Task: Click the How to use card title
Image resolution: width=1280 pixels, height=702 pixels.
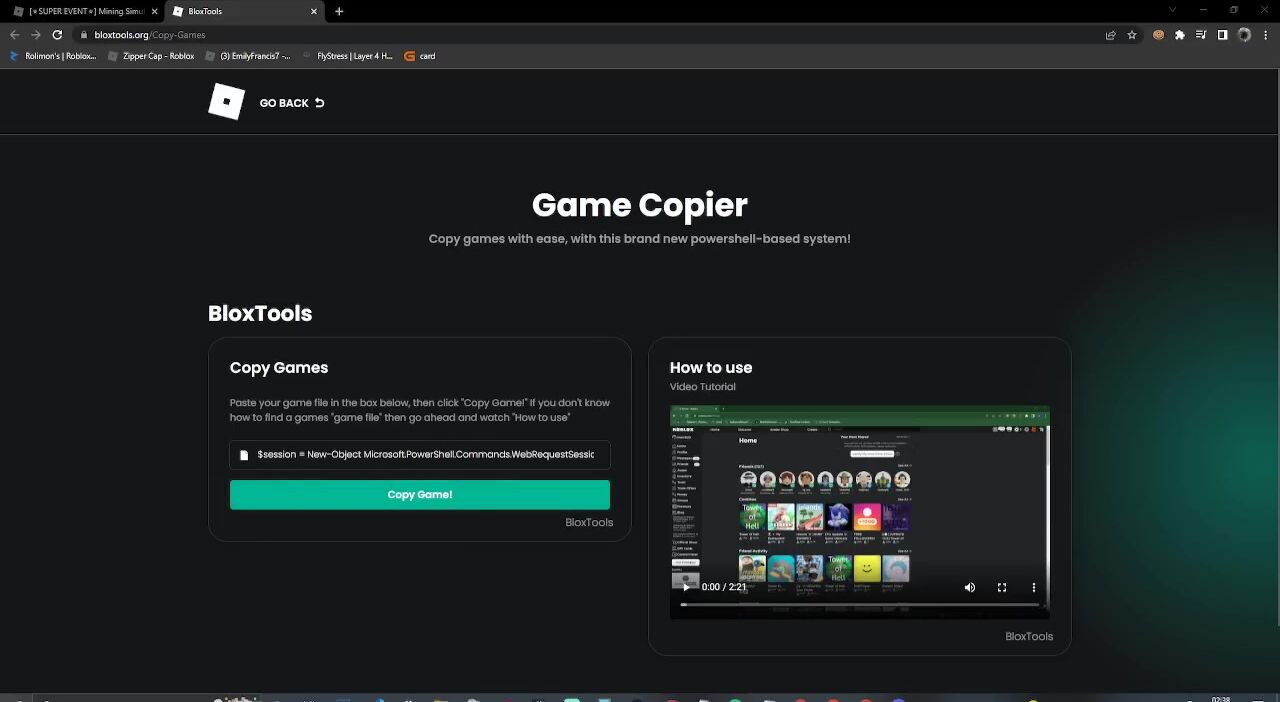Action: pos(711,368)
